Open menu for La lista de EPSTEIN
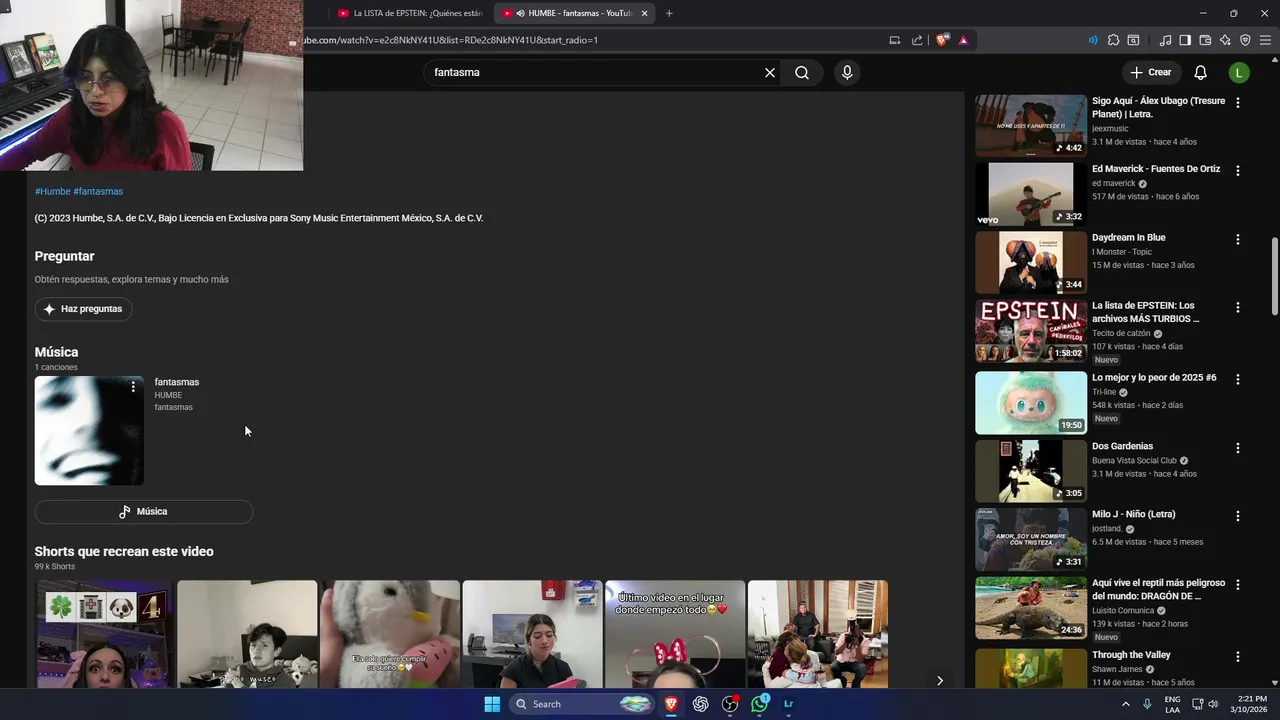1280x720 pixels. (1238, 308)
